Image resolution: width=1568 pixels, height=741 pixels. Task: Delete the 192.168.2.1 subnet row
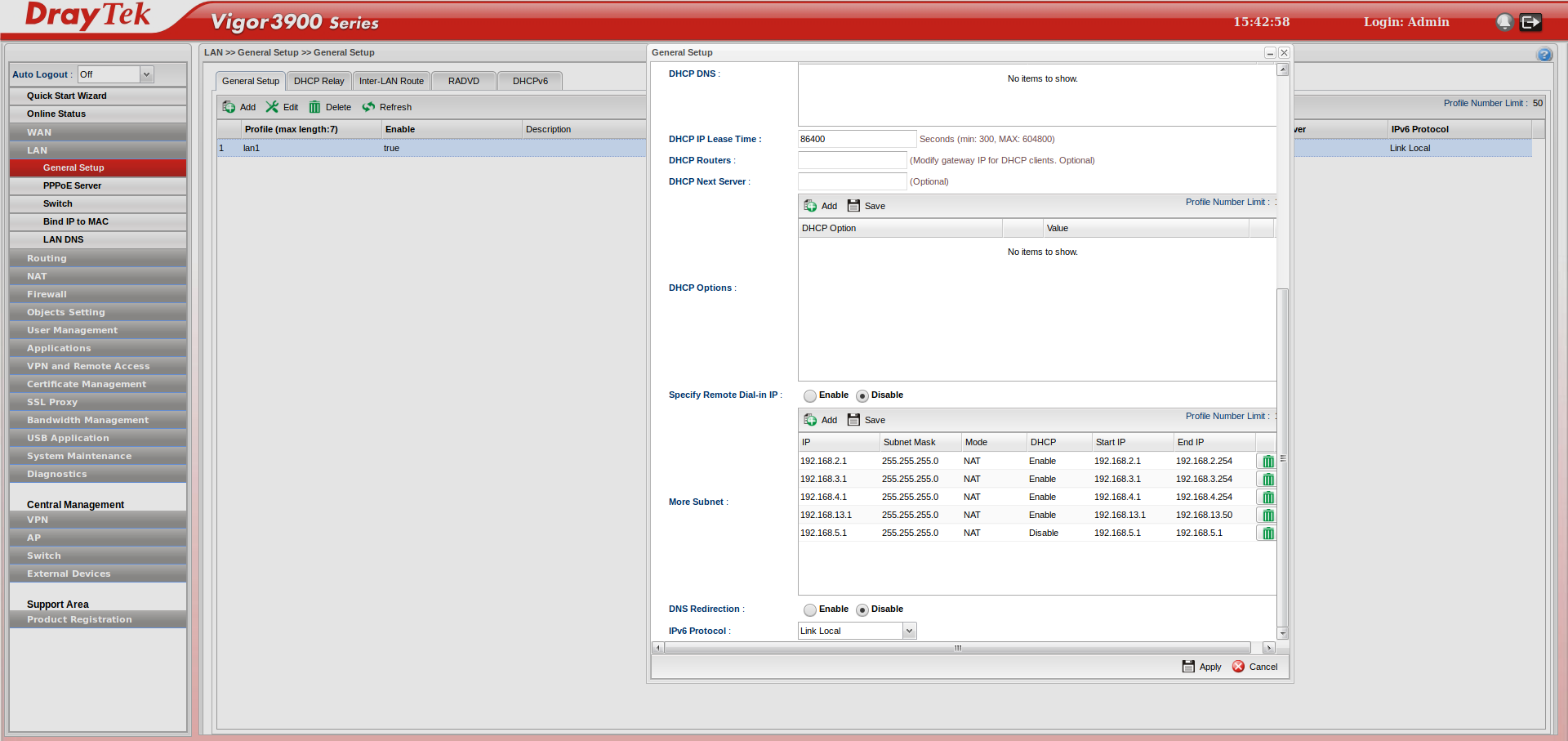(1267, 462)
